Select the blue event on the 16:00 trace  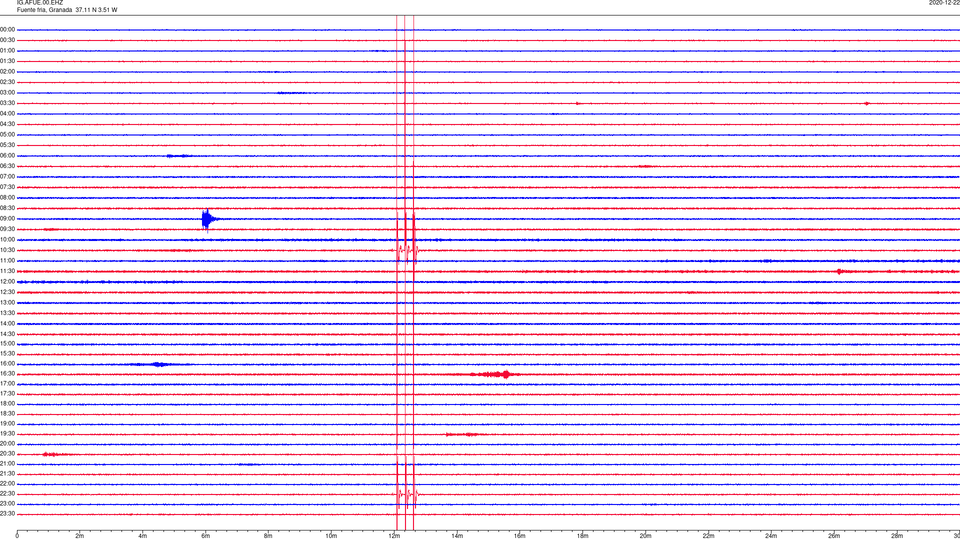coord(159,364)
